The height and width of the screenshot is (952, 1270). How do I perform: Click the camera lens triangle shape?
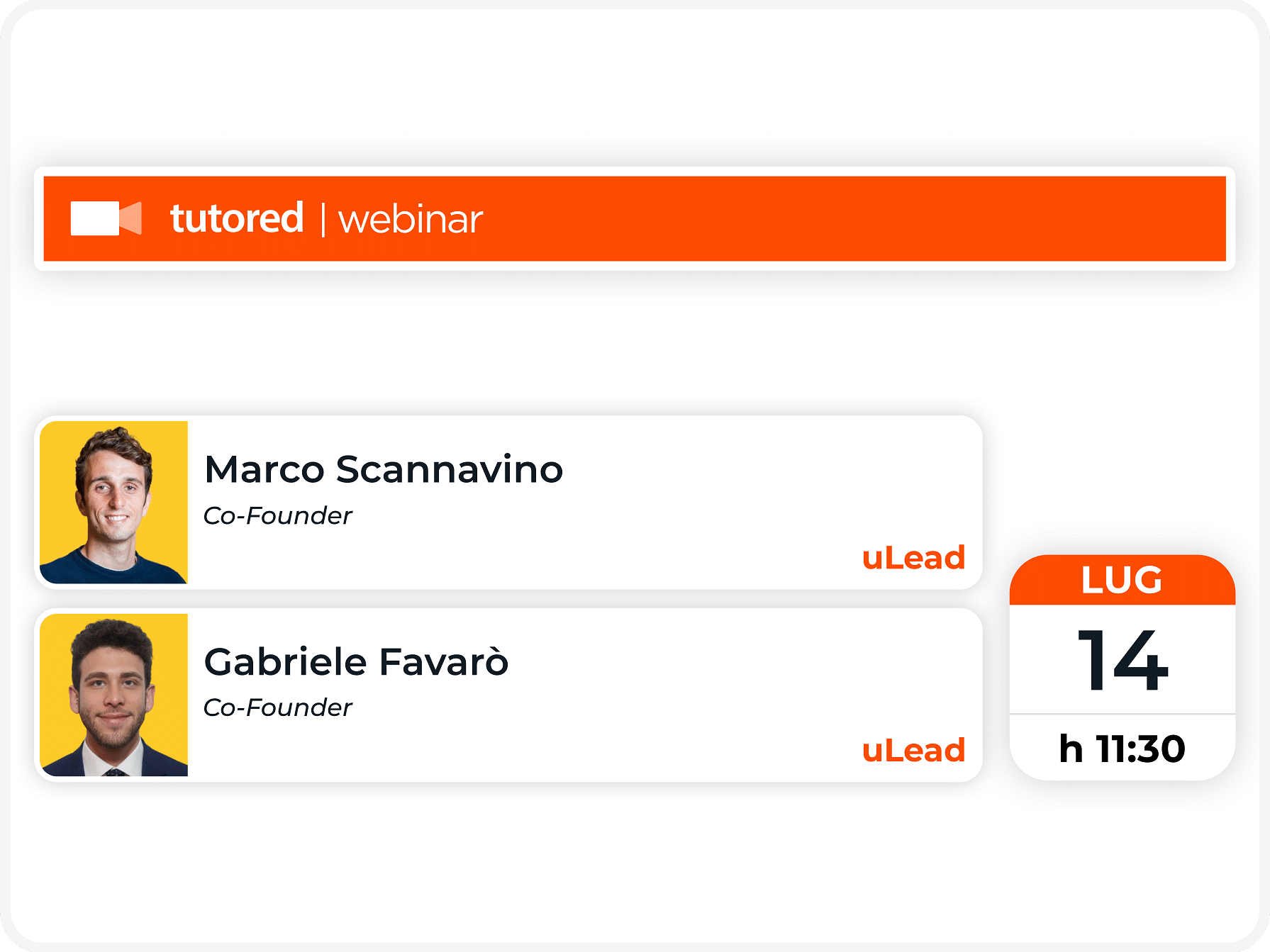pyautogui.click(x=131, y=218)
